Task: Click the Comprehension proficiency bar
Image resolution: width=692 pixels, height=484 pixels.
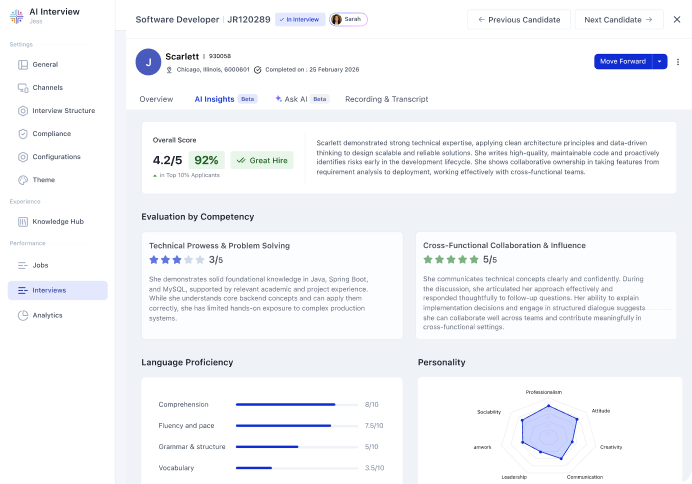Action: point(286,404)
